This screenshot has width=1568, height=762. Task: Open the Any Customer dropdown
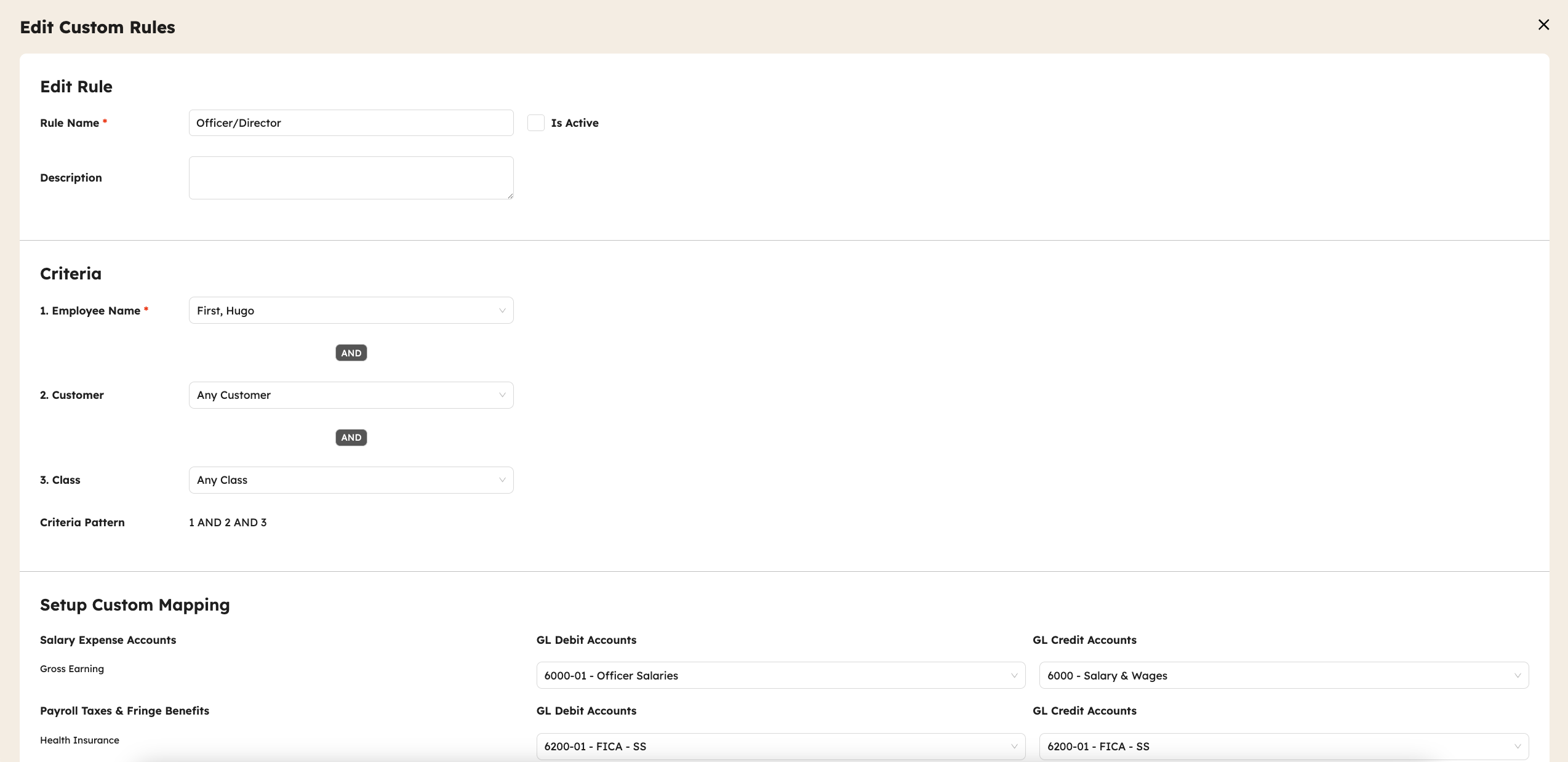click(345, 395)
